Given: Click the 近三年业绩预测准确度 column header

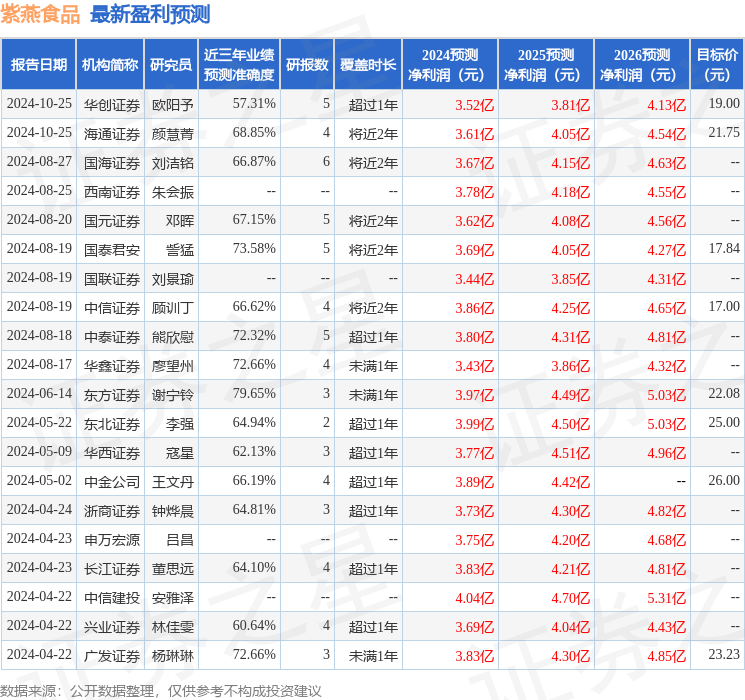Looking at the screenshot, I should click(x=239, y=65).
